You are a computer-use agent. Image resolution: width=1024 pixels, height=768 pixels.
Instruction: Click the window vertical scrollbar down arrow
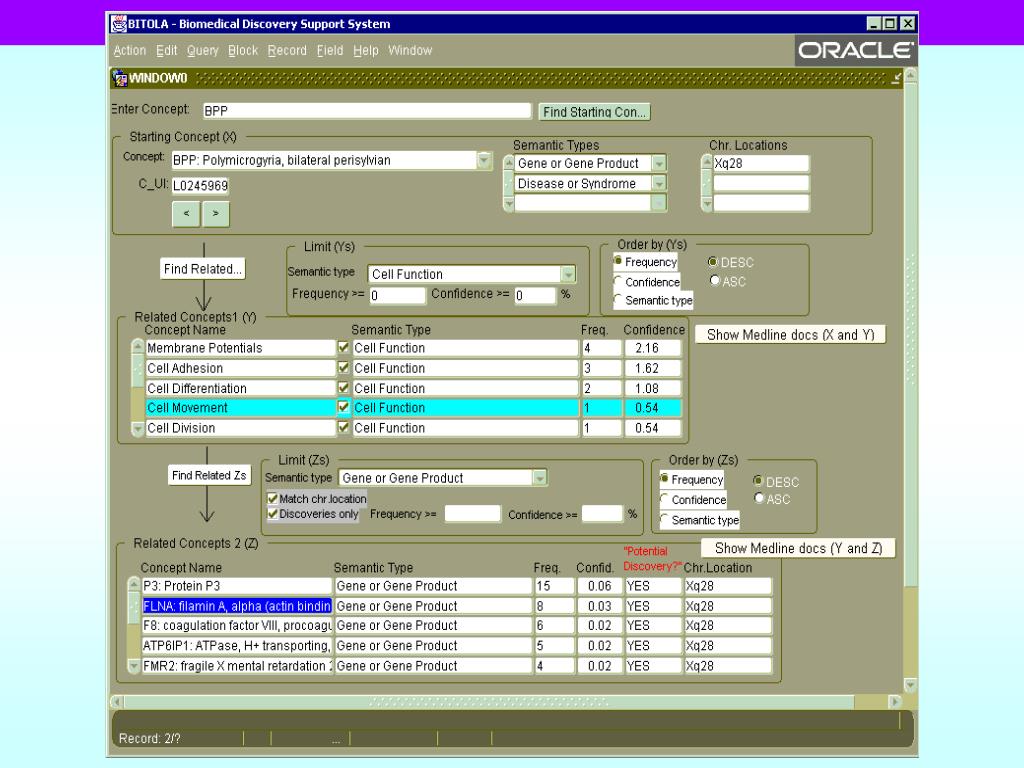pyautogui.click(x=910, y=685)
